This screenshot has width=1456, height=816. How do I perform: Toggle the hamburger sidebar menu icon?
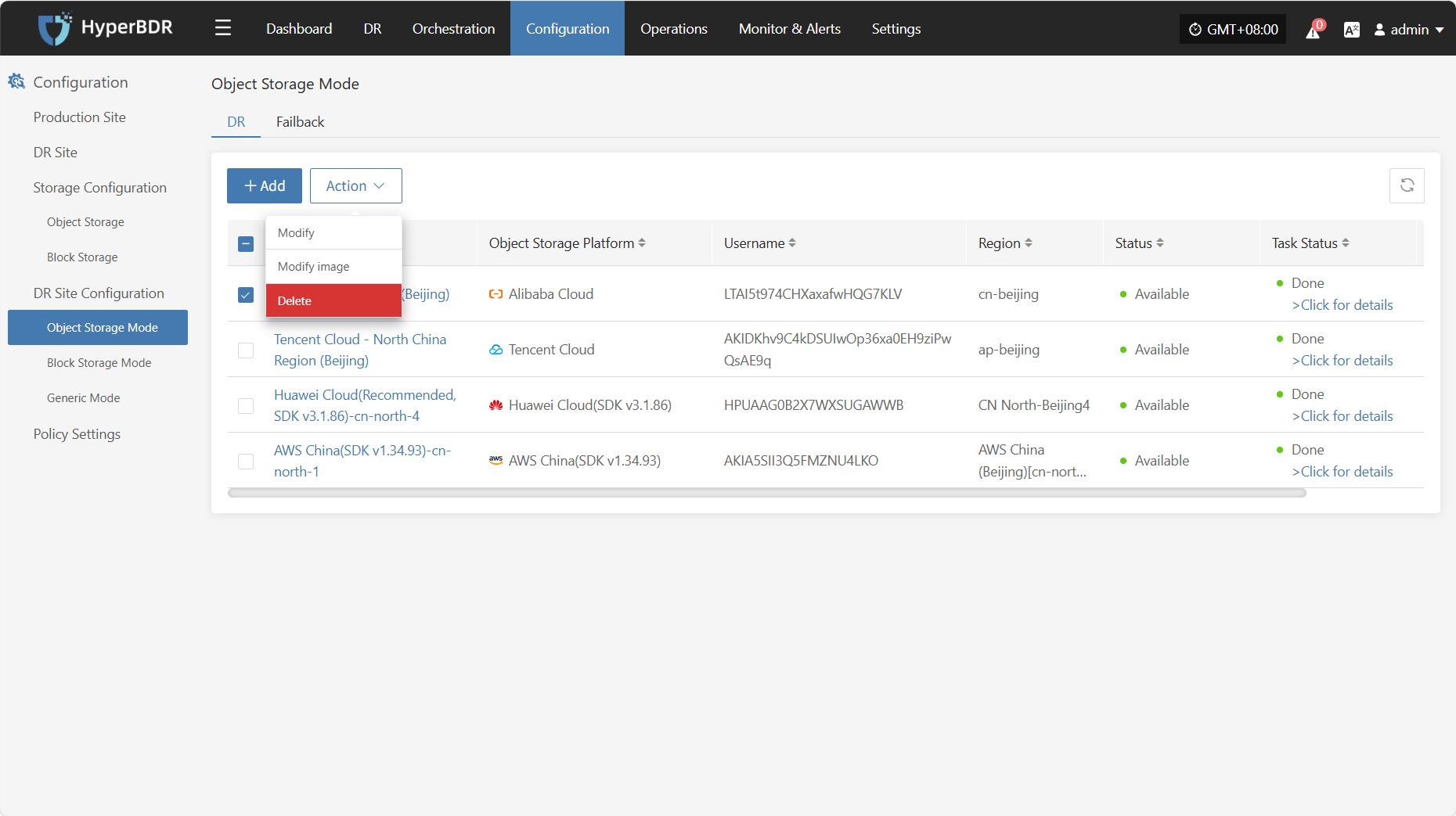pyautogui.click(x=223, y=28)
